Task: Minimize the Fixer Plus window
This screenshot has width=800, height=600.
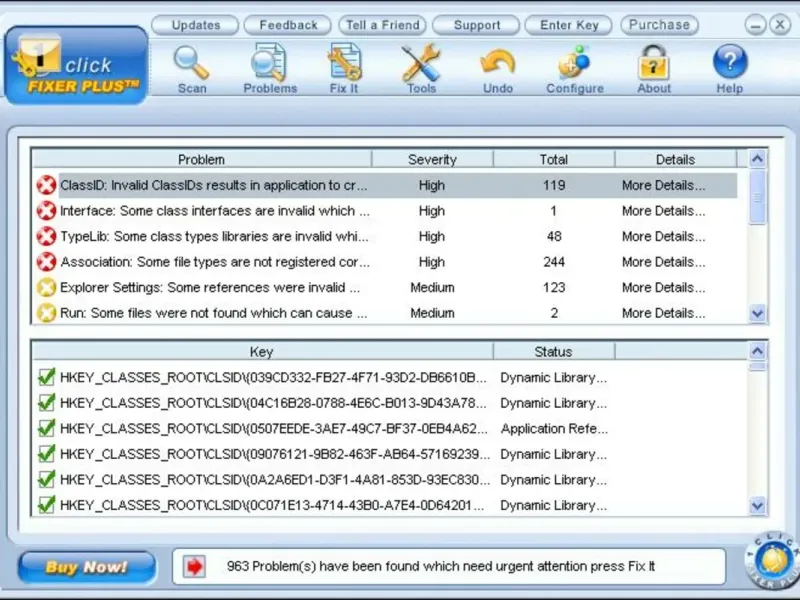Action: [x=755, y=25]
